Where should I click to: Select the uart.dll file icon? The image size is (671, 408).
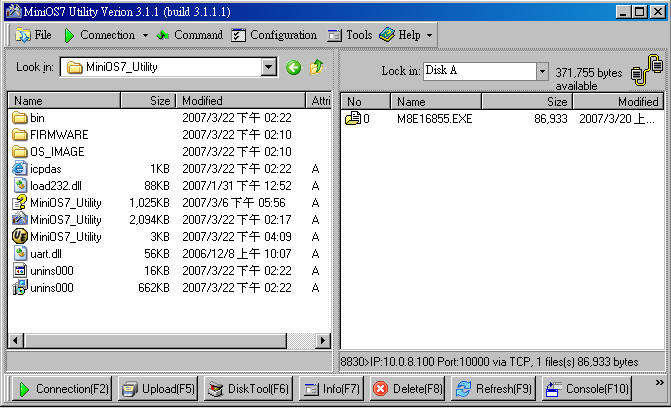tap(20, 253)
